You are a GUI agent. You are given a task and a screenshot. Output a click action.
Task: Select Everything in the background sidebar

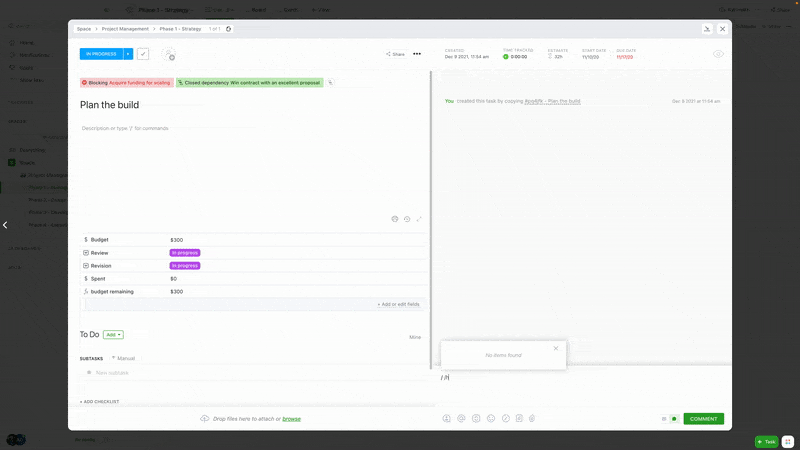32,150
